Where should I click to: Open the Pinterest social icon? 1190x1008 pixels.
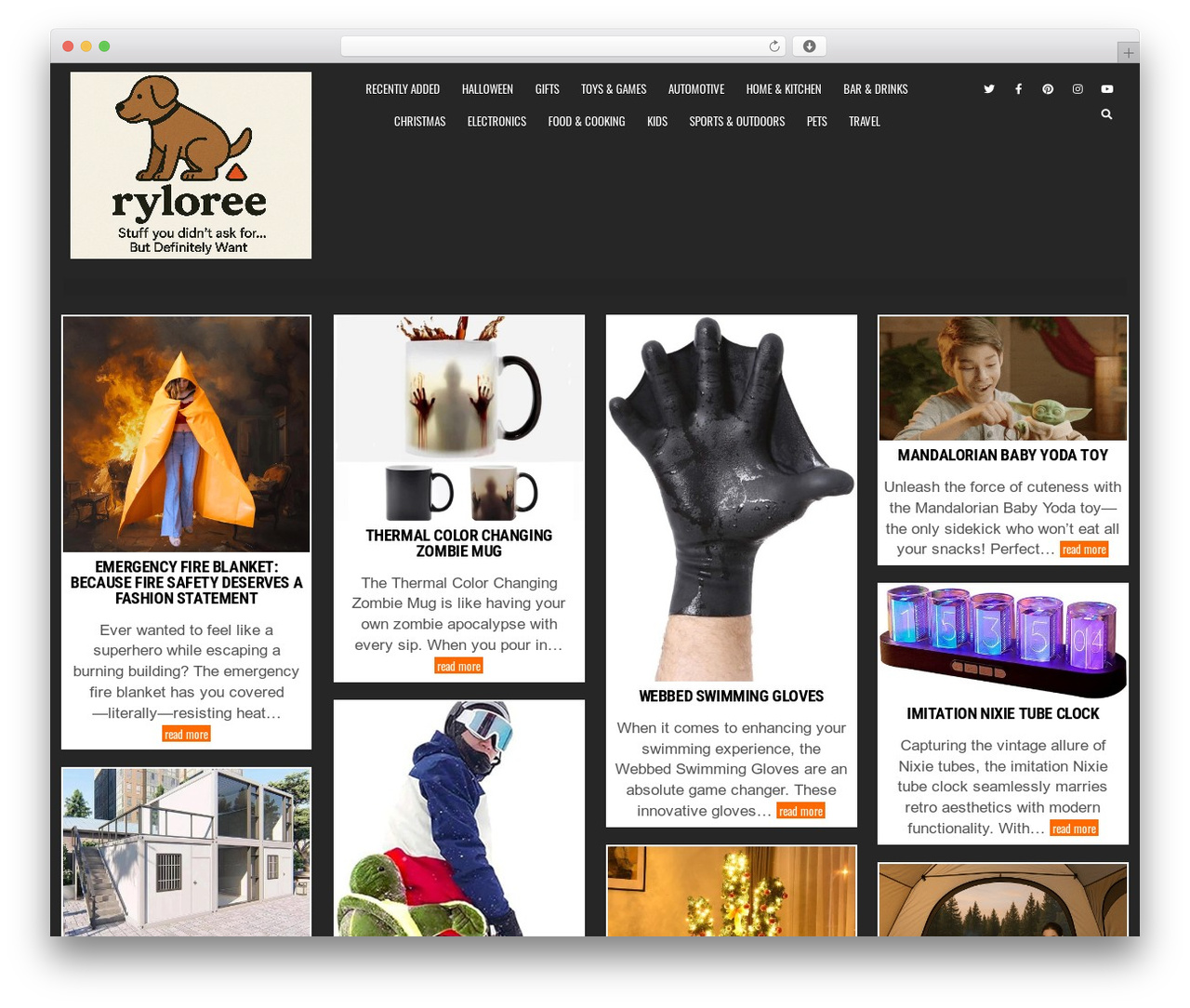(x=1048, y=89)
